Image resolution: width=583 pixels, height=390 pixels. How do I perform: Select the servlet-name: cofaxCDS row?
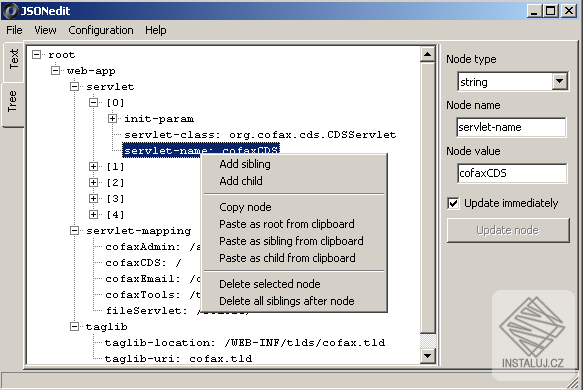(x=201, y=150)
